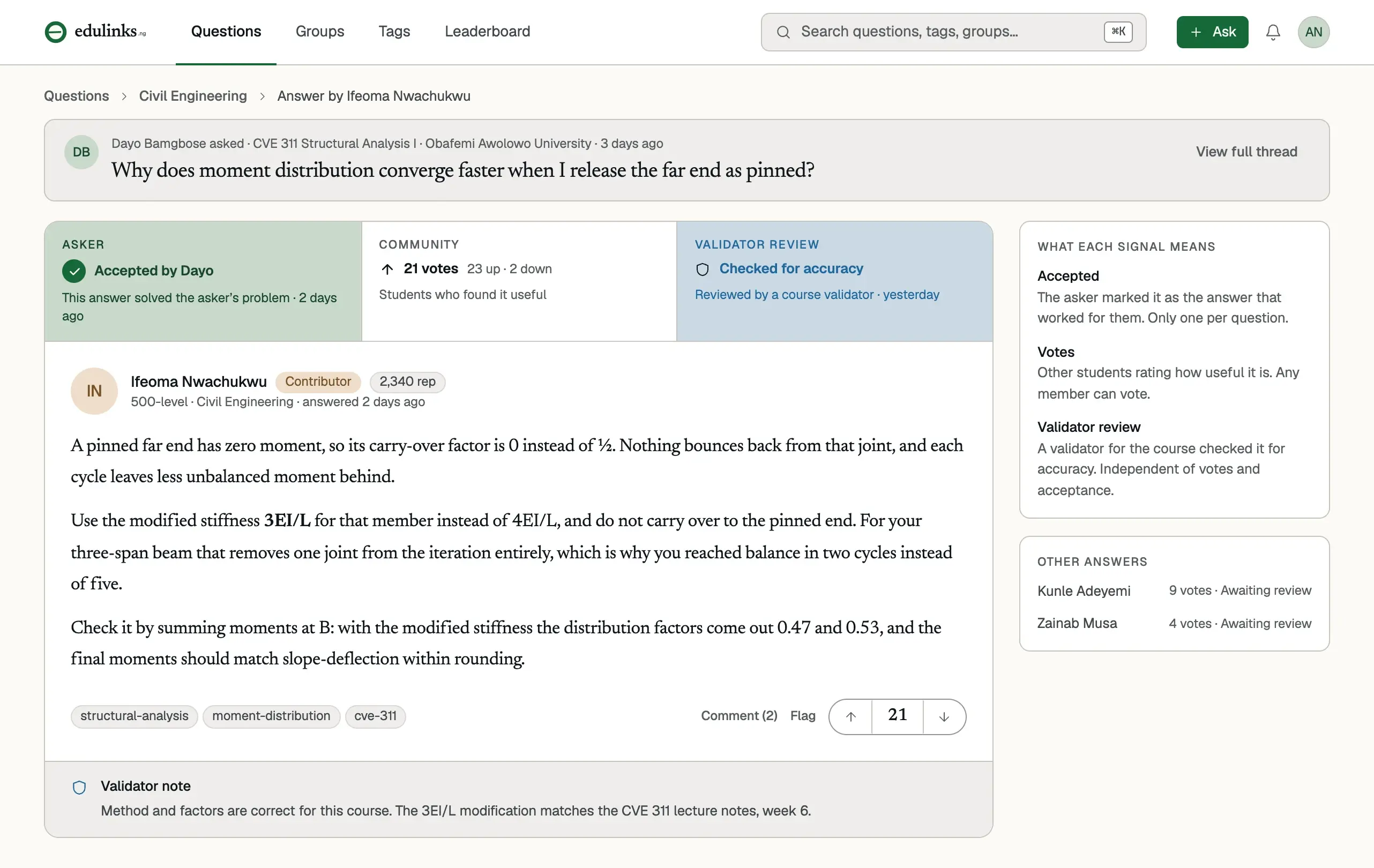Open the Leaderboard tab
The image size is (1374, 868).
click(487, 32)
